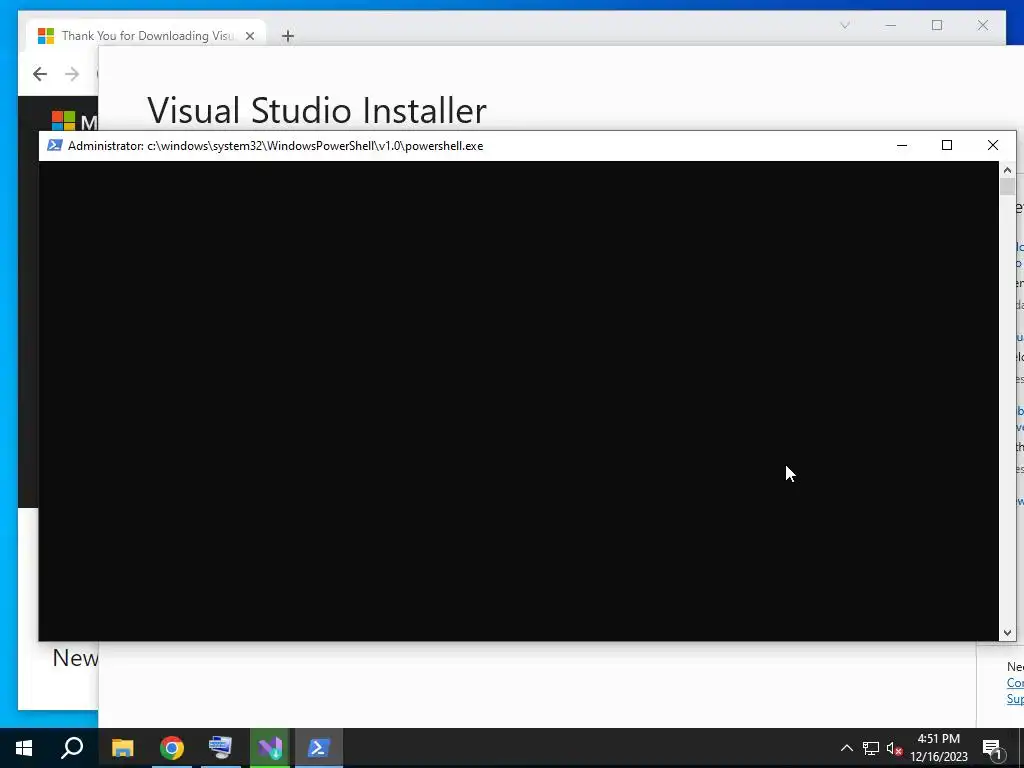Open Chrome's tab search dropdown chevron
This screenshot has width=1024, height=768.
[844, 25]
